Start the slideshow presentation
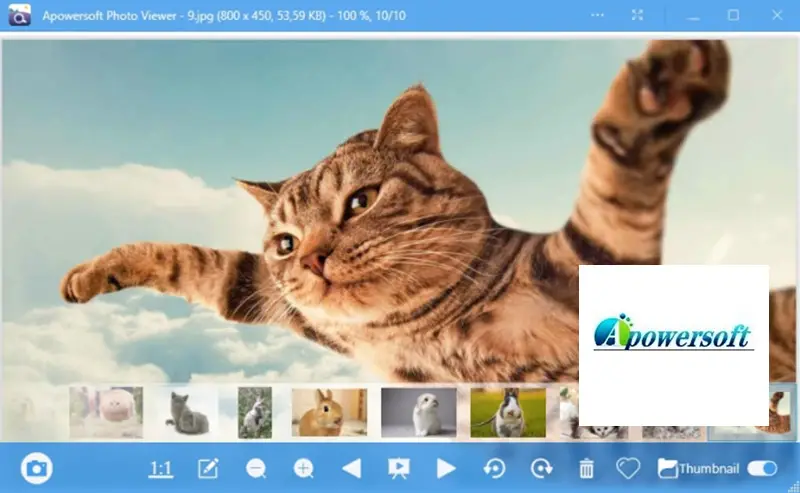The width and height of the screenshot is (800, 493). pyautogui.click(x=398, y=469)
